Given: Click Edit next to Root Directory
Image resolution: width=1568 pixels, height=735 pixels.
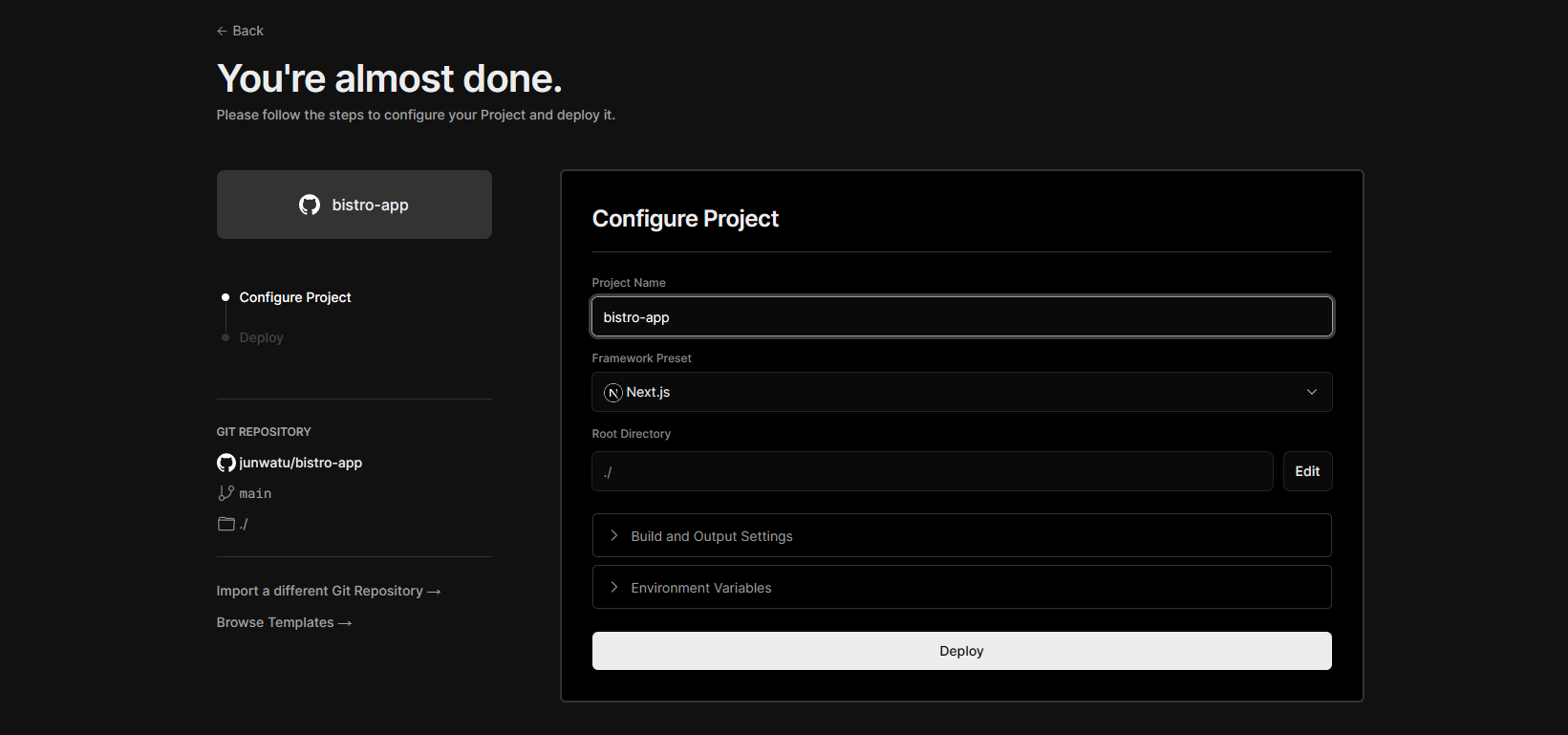Looking at the screenshot, I should (x=1307, y=471).
